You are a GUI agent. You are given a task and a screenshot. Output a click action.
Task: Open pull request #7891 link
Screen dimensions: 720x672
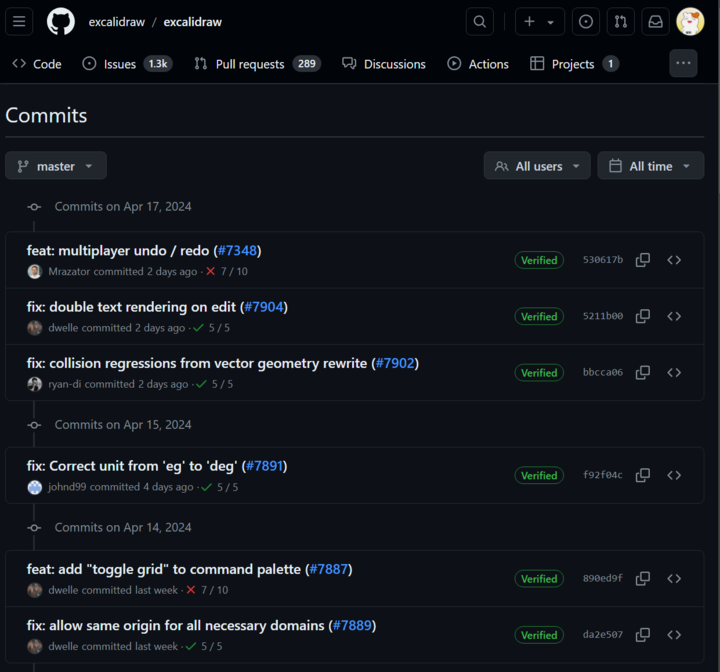(x=264, y=466)
